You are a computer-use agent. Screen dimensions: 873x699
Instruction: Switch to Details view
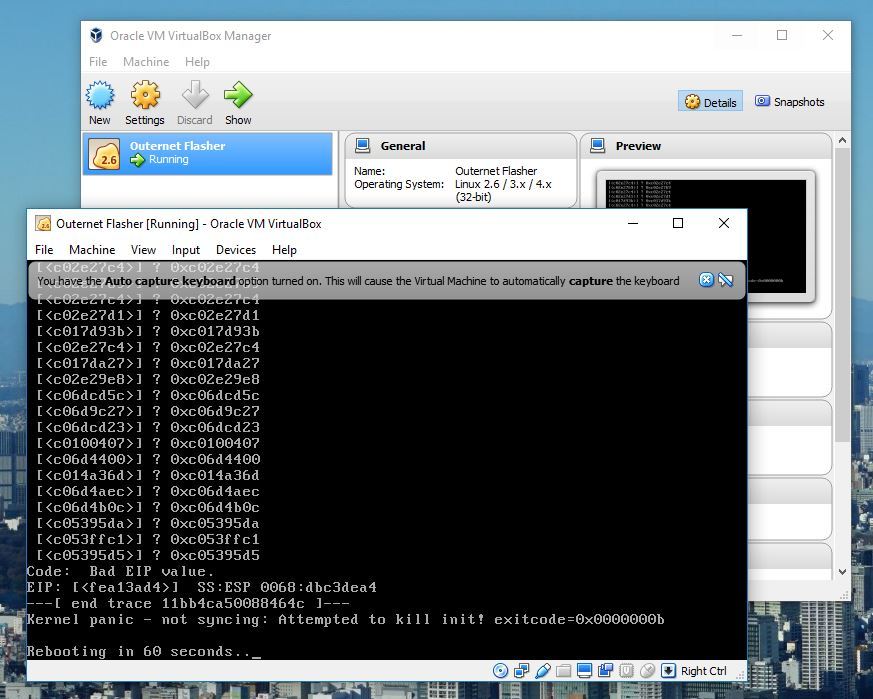pyautogui.click(x=710, y=102)
